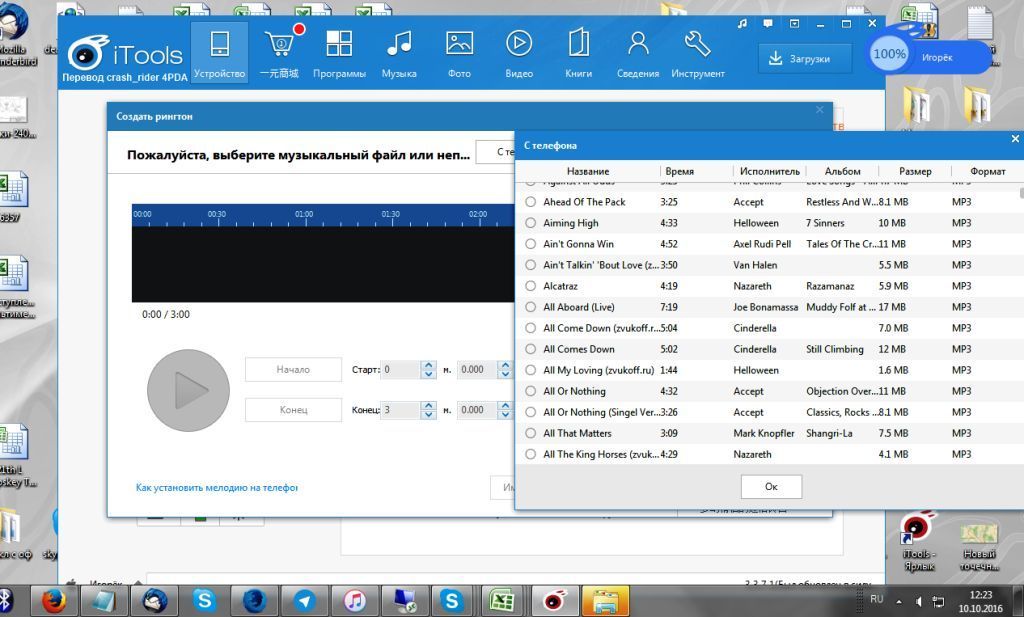Screen dimensions: 1024x617
Task: Select the Alcatraz radio button
Action: [x=530, y=286]
